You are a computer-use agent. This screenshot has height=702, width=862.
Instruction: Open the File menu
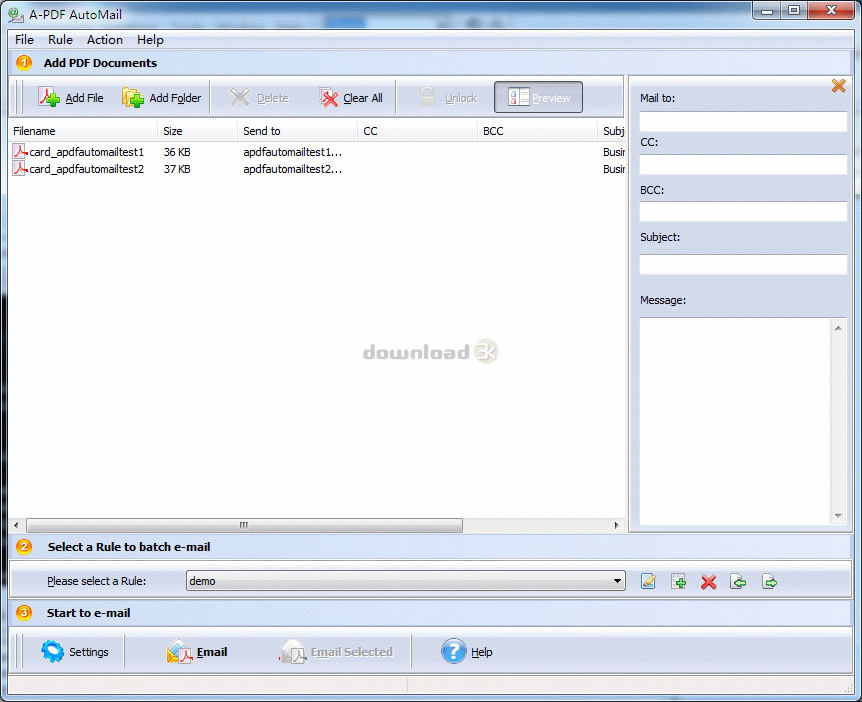coord(24,40)
